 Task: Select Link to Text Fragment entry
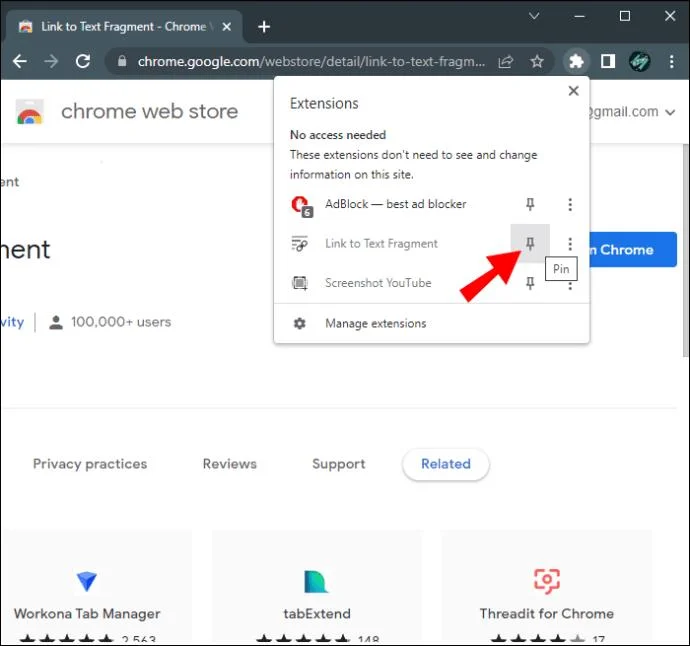[381, 243]
